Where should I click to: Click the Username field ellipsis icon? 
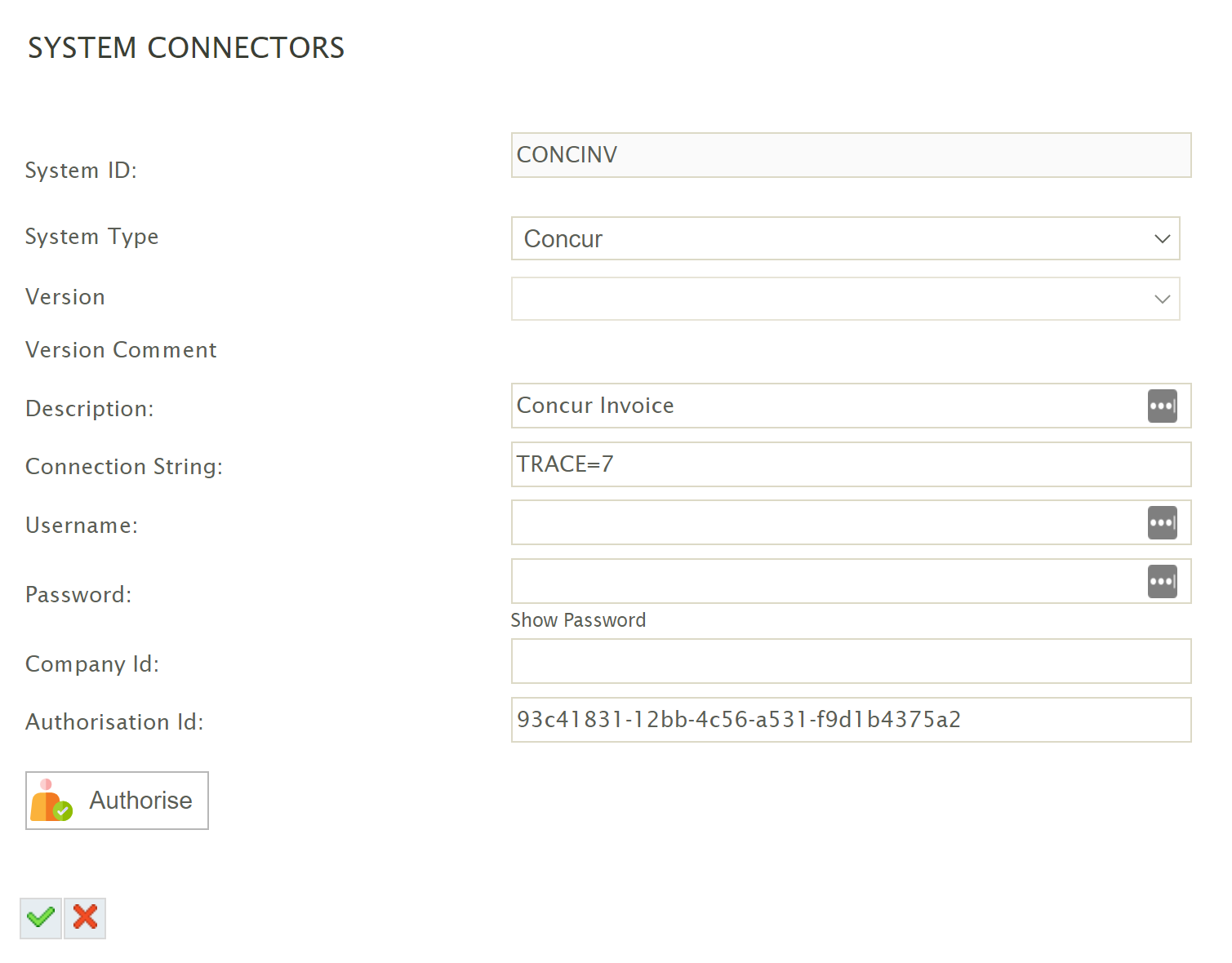coord(1162,522)
